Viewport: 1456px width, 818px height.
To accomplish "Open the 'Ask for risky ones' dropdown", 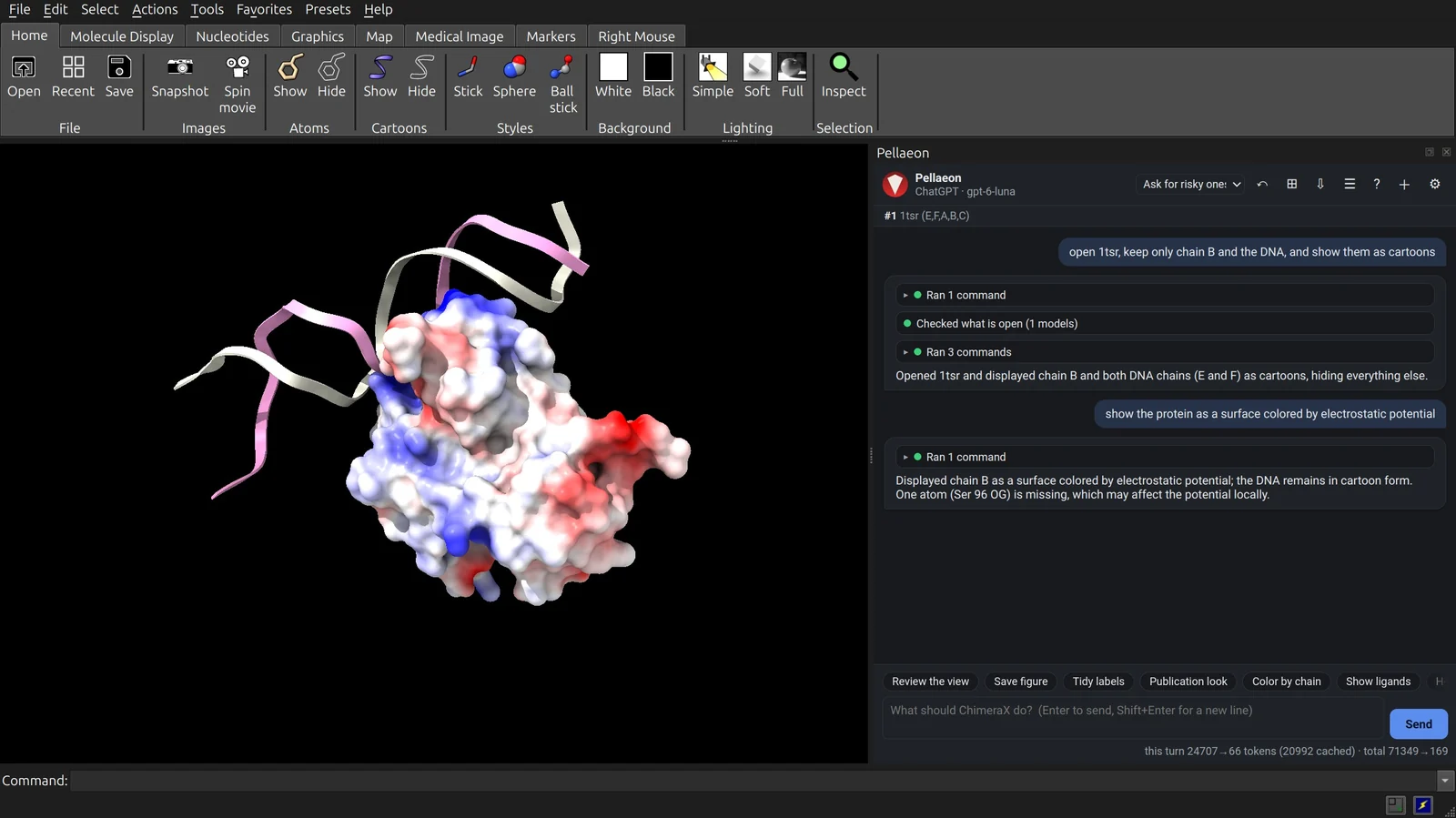I will click(1191, 184).
